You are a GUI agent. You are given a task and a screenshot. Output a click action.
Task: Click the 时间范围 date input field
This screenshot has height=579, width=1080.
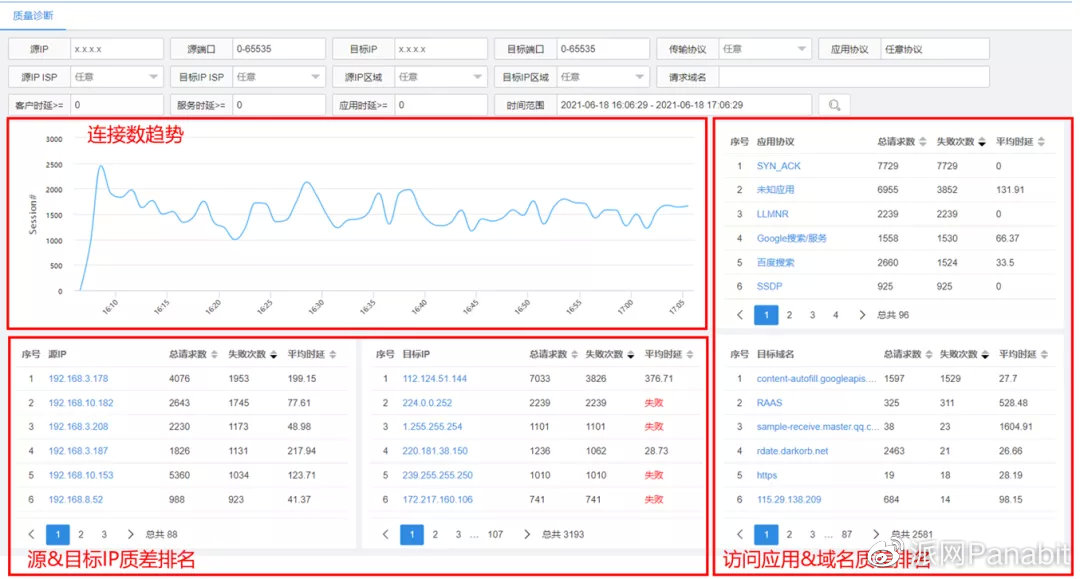(650, 104)
